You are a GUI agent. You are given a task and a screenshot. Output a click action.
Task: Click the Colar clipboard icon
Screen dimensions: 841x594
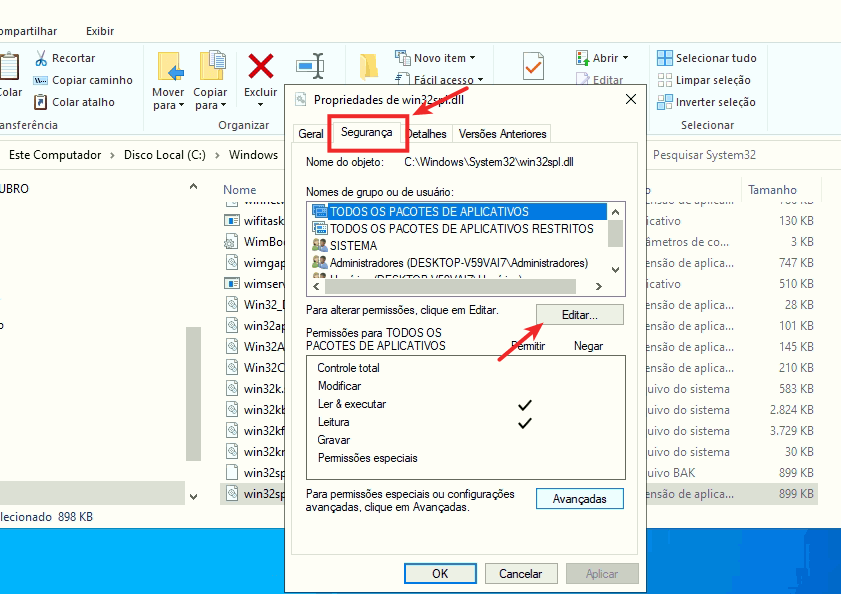(x=9, y=67)
